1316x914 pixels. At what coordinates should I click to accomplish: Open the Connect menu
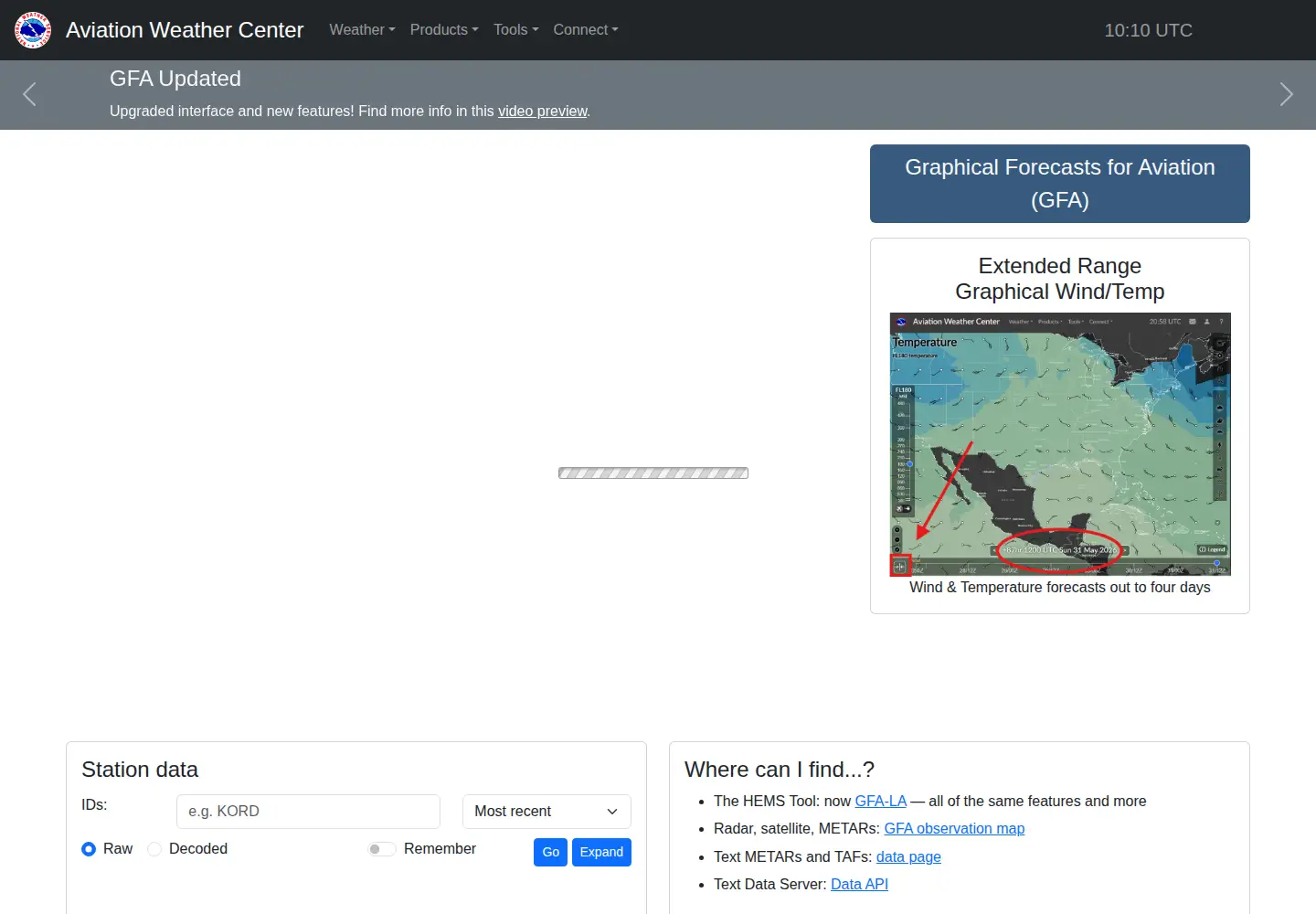click(586, 30)
